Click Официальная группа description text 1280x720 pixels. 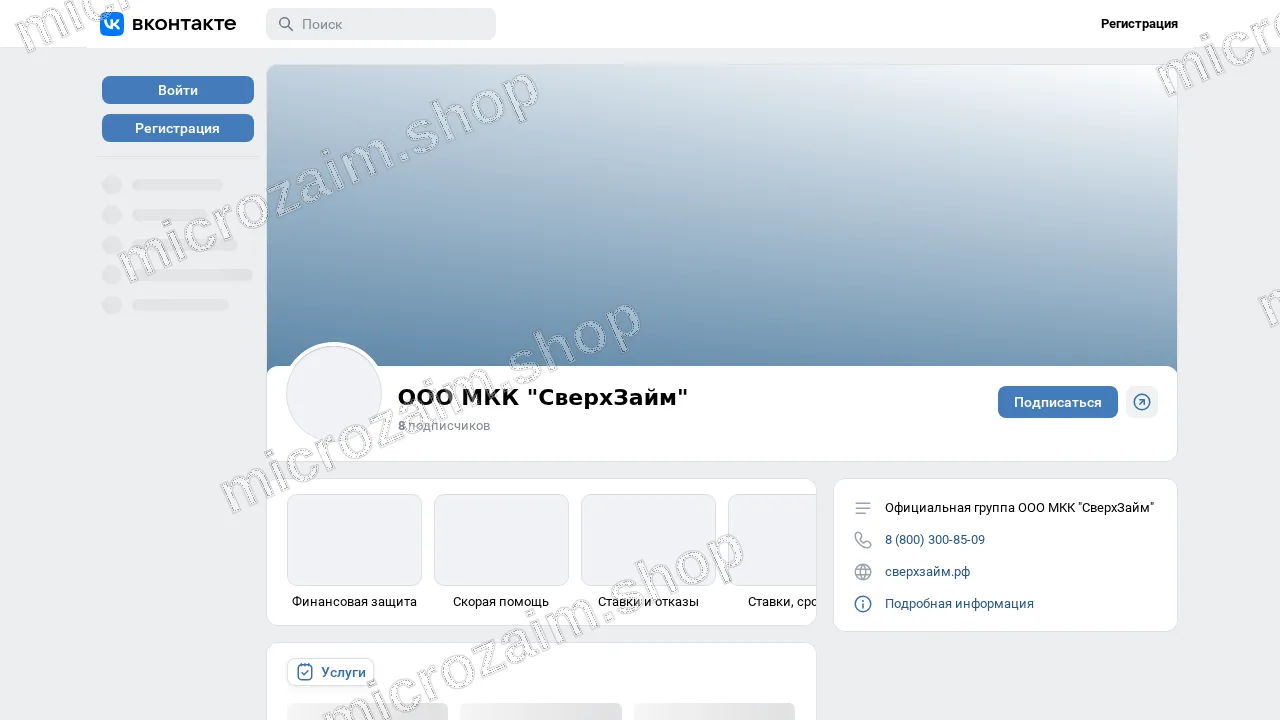pyautogui.click(x=1019, y=508)
